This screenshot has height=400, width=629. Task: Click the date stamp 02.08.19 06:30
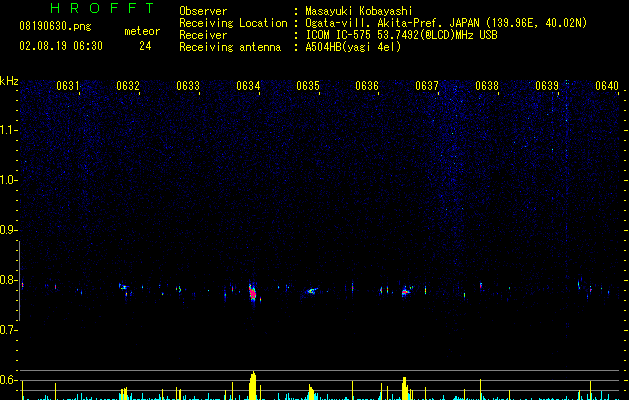[x=61, y=46]
